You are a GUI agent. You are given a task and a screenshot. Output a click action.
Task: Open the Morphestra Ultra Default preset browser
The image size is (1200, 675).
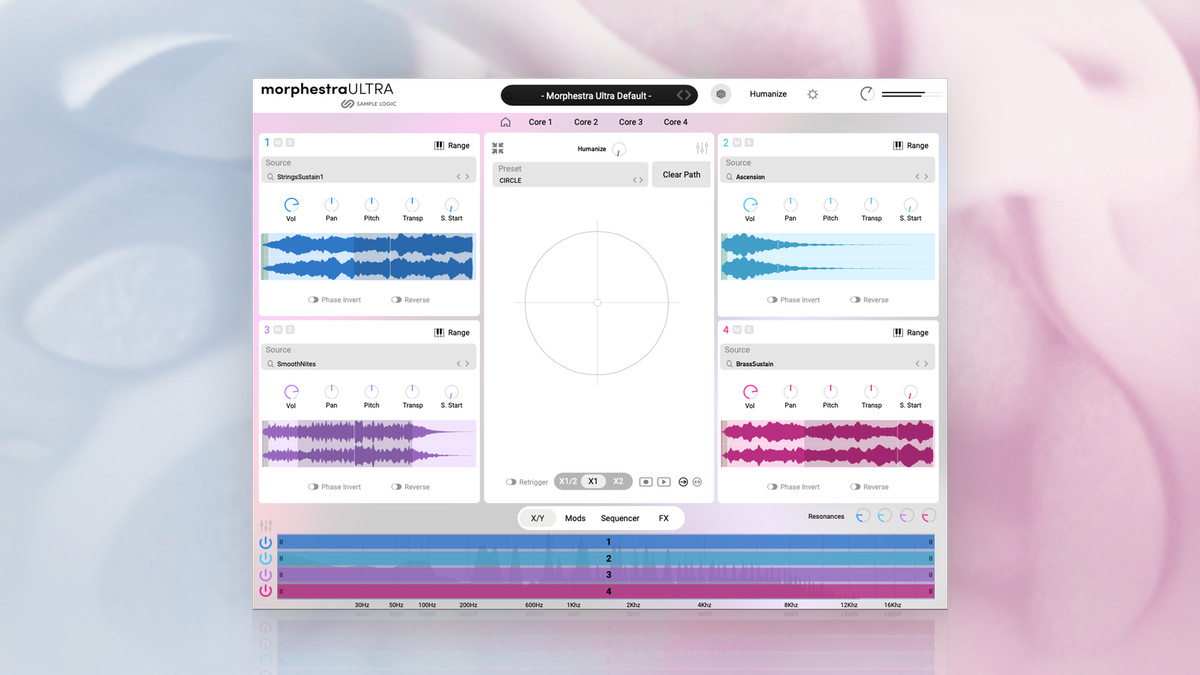point(599,95)
